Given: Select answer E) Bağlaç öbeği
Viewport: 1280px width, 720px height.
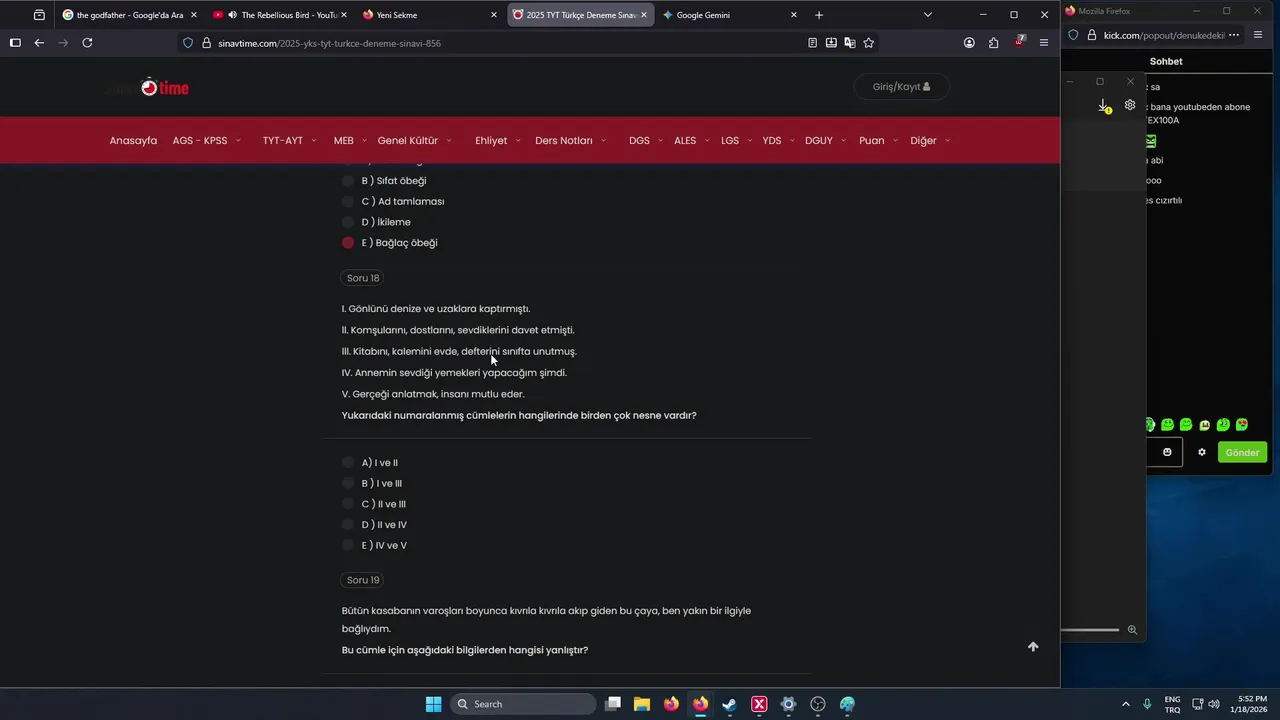Looking at the screenshot, I should [348, 243].
